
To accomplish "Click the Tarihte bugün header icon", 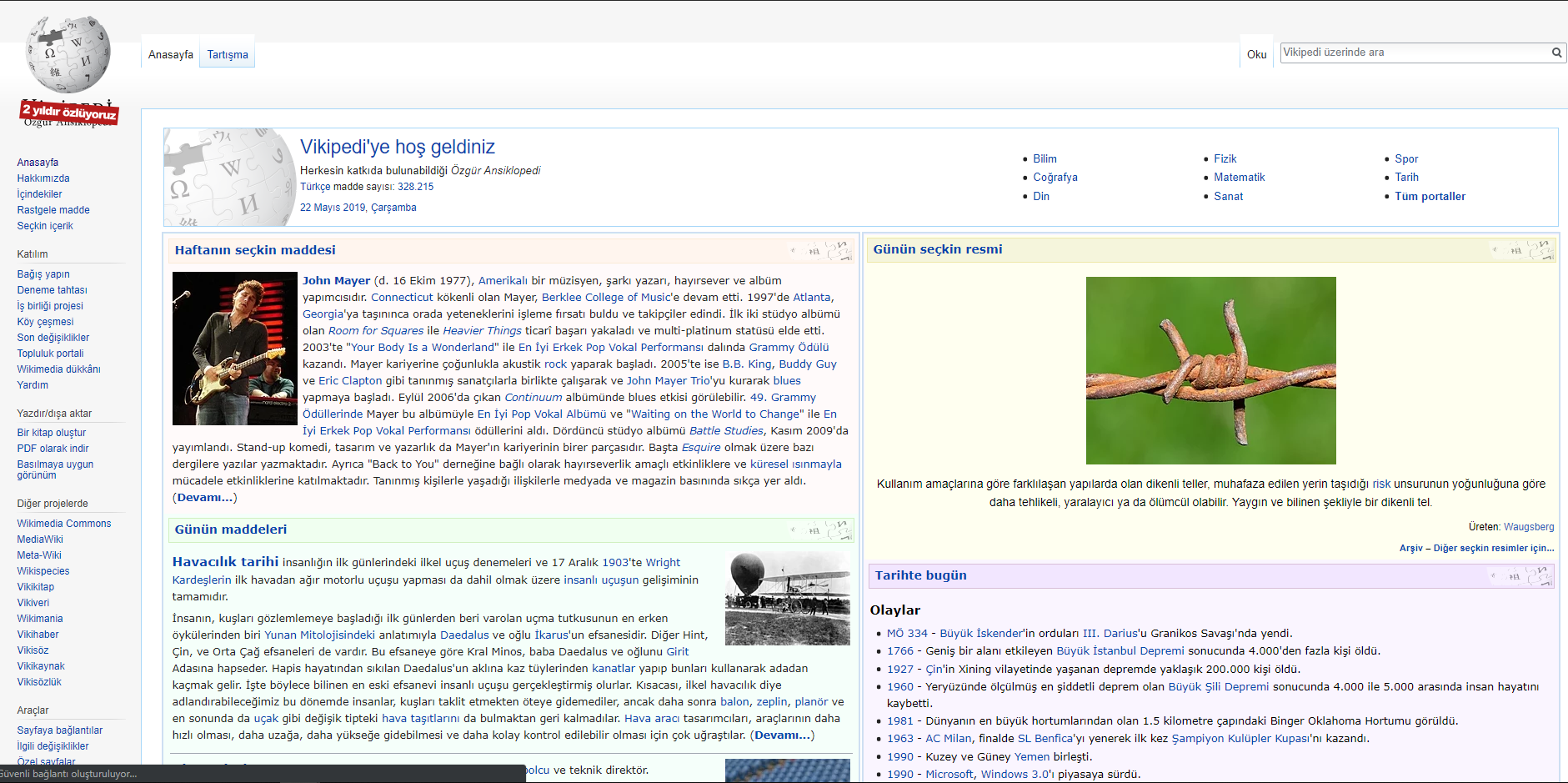I will click(x=1521, y=575).
